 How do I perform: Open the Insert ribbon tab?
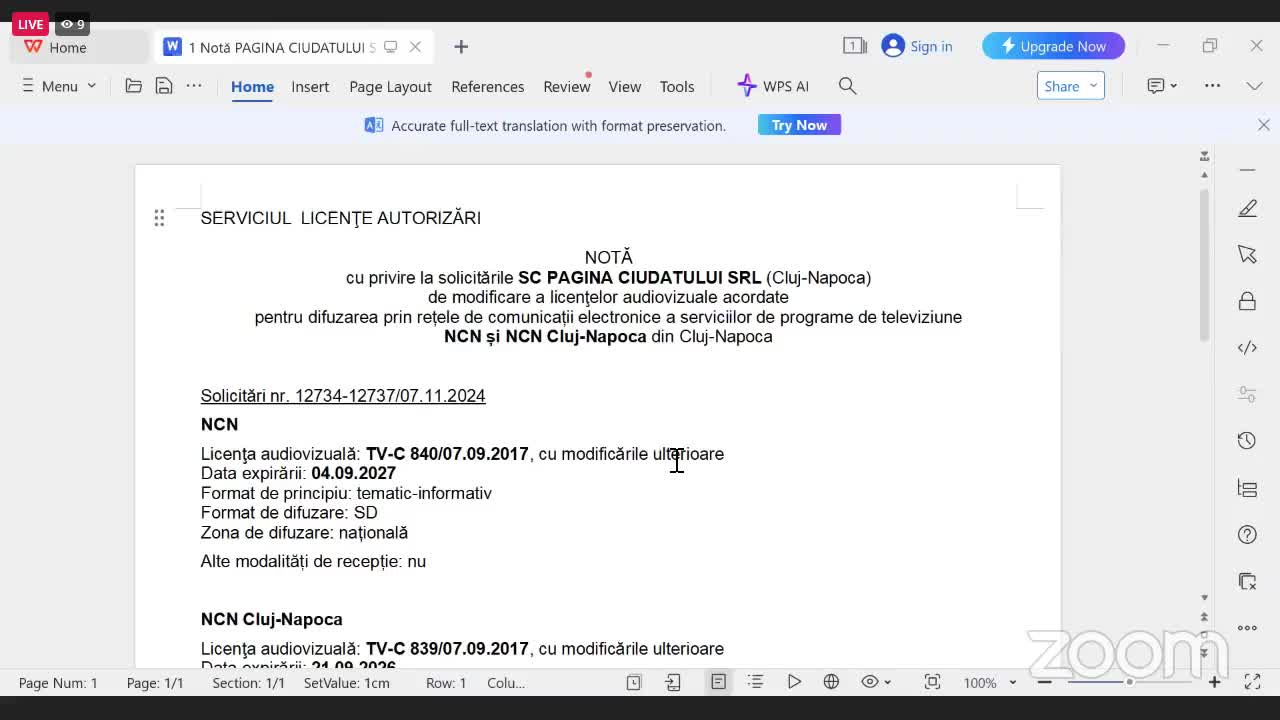pos(310,86)
